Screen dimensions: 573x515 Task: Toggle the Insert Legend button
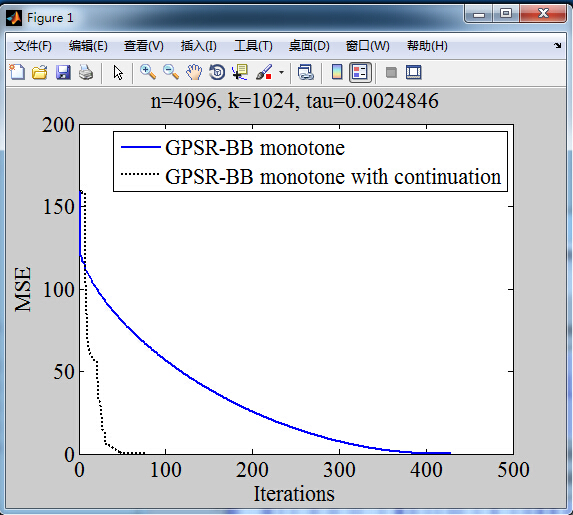pos(360,72)
